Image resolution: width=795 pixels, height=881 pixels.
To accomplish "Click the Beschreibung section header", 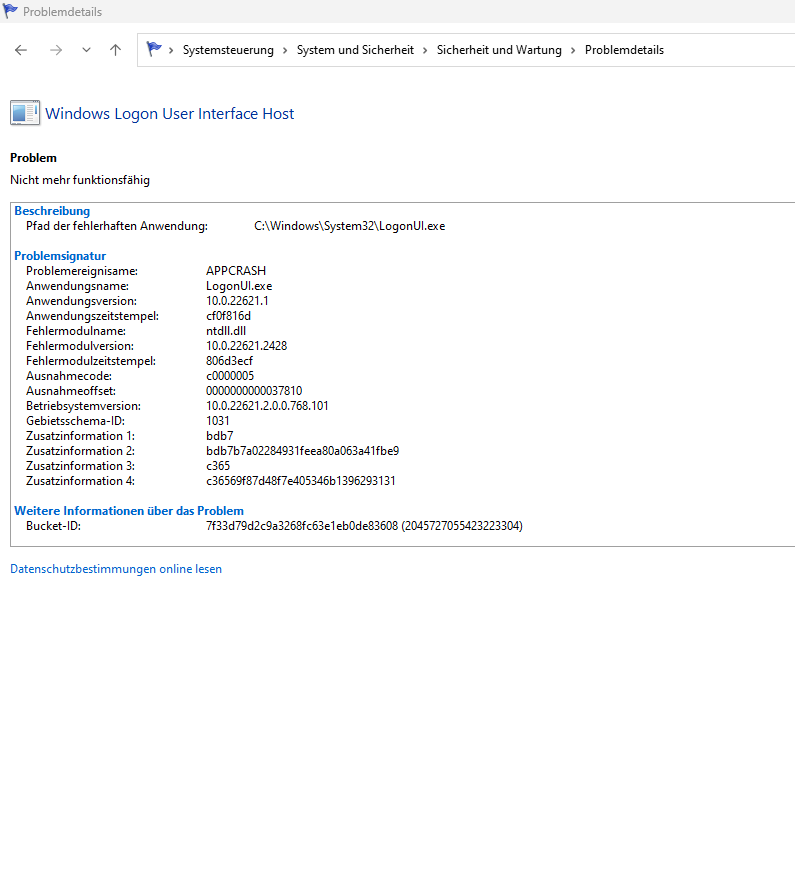I will tap(52, 211).
